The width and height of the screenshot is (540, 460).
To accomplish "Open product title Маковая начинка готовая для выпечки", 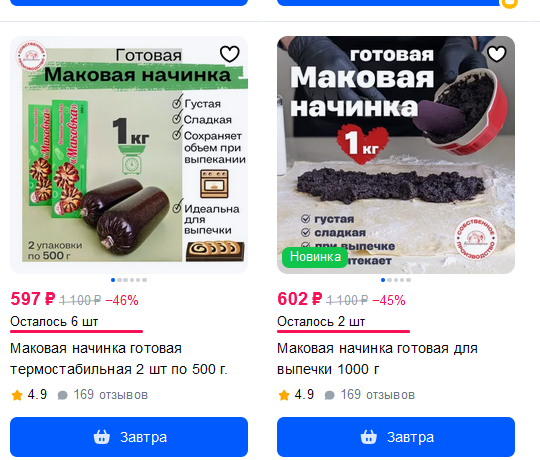I will (377, 359).
